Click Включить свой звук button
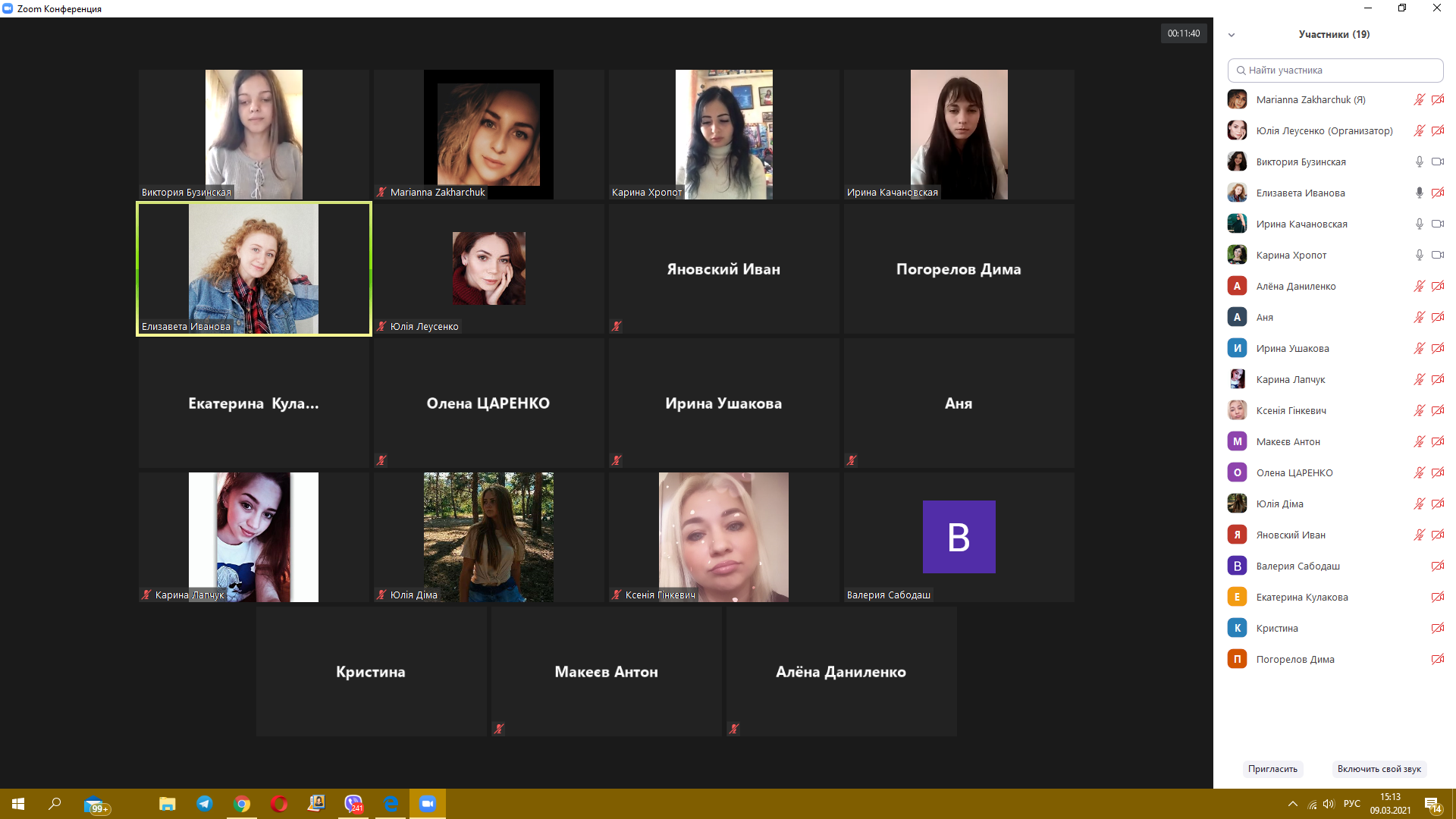 coord(1379,769)
